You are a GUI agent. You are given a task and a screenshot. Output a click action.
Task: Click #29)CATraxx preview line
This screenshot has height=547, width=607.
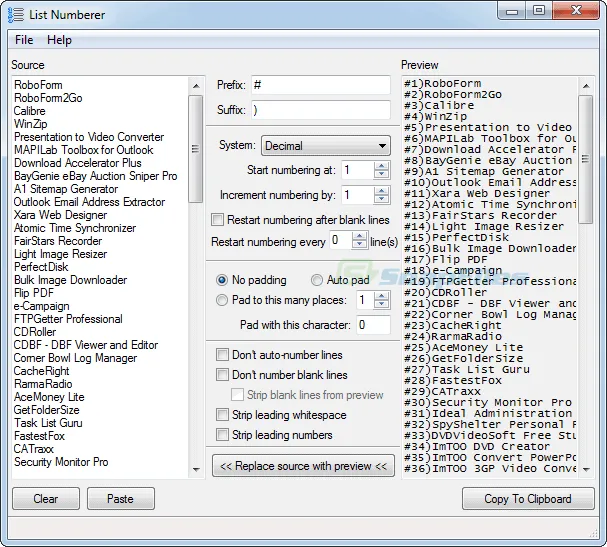[442, 391]
